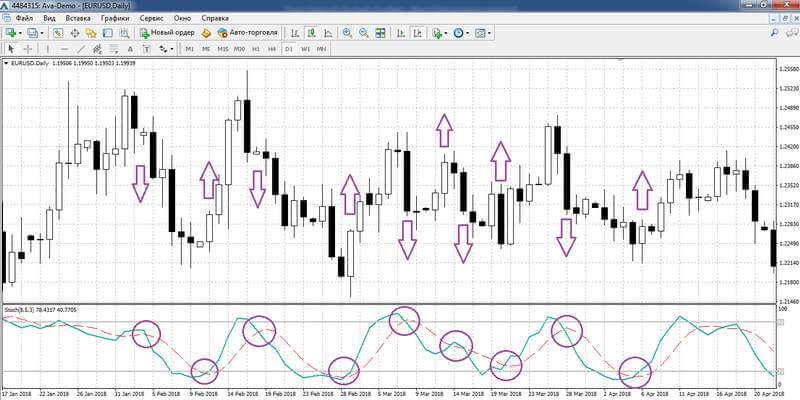Select the H4 timeframe button

272,49
